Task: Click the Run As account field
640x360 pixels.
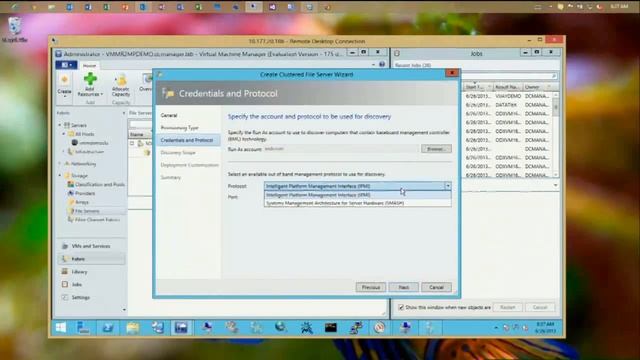Action: 342,149
